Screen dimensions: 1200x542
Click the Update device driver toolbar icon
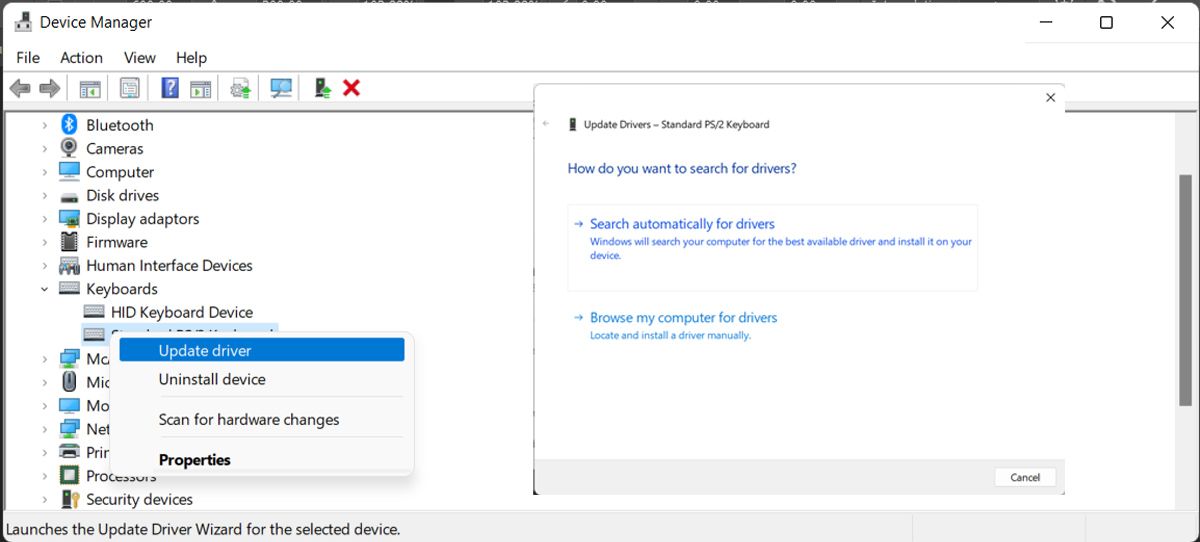coord(241,89)
